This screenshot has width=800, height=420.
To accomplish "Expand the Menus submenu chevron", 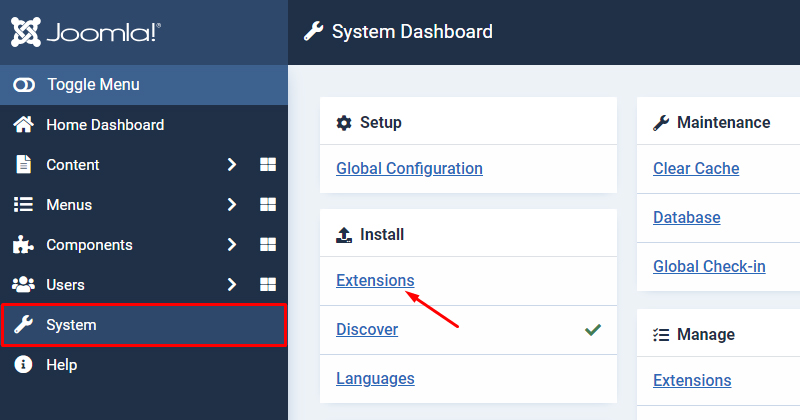I will coord(231,205).
